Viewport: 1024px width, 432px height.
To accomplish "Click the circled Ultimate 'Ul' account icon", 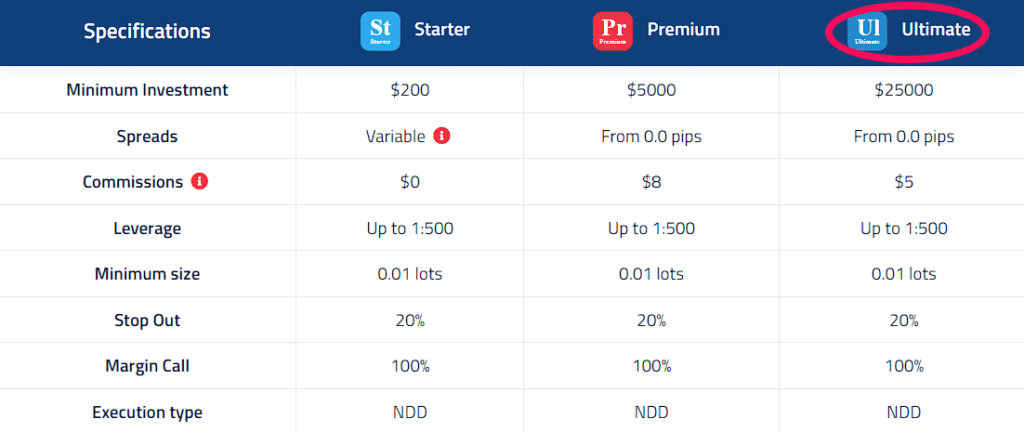I will pos(867,31).
